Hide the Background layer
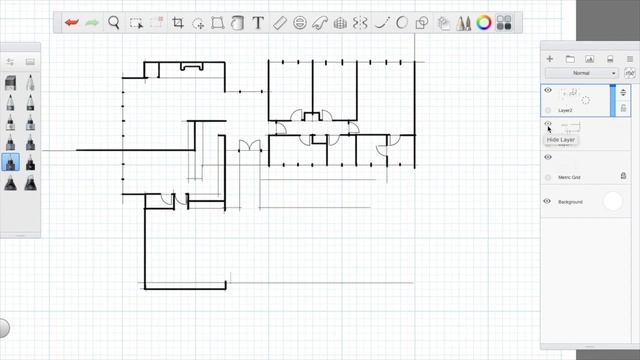The image size is (640, 360). pyautogui.click(x=547, y=201)
